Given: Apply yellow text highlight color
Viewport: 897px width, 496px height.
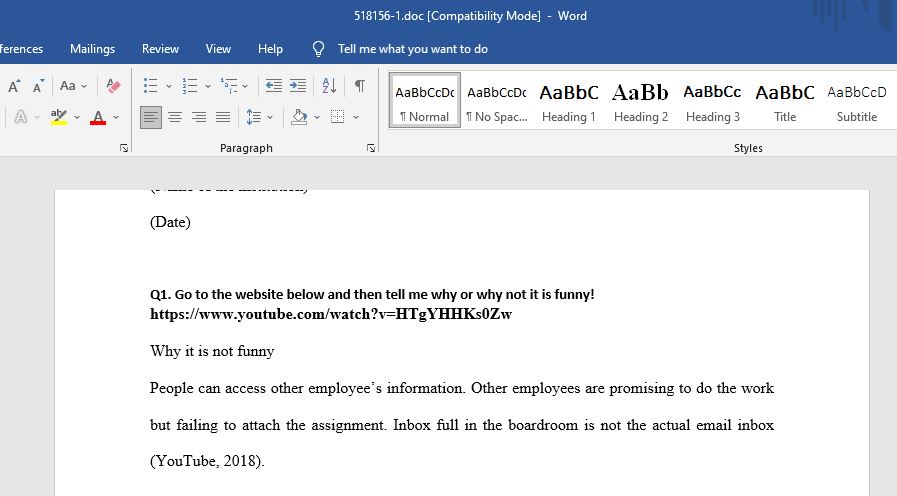Looking at the screenshot, I should click(x=58, y=117).
